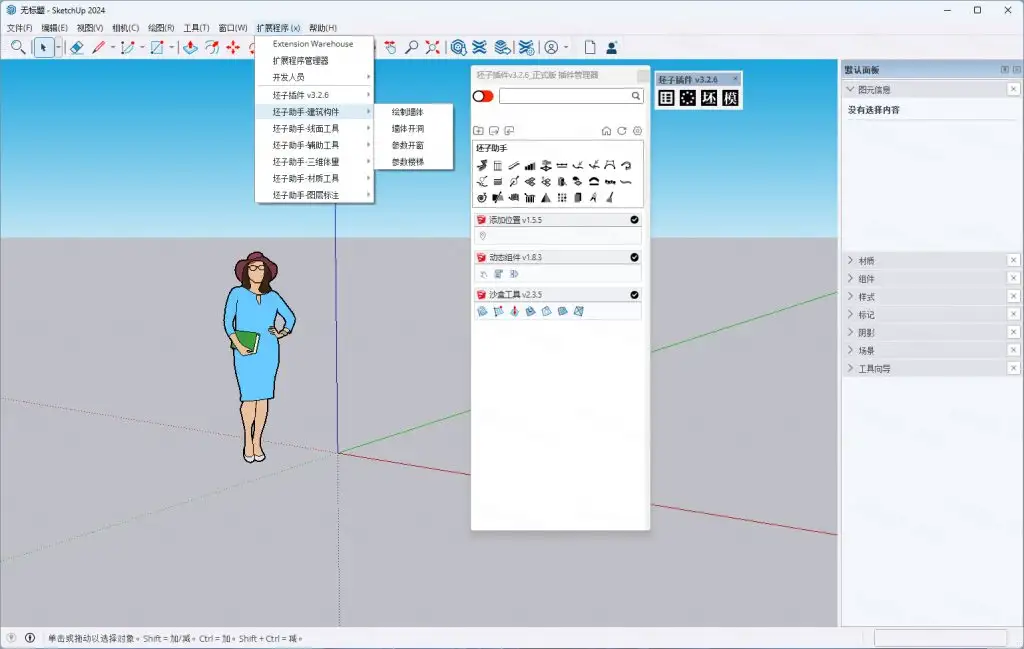Viewport: 1024px width, 649px height.
Task: Toggle the 沙盒工具 v2.3.5 enabled checkmark
Action: click(634, 295)
